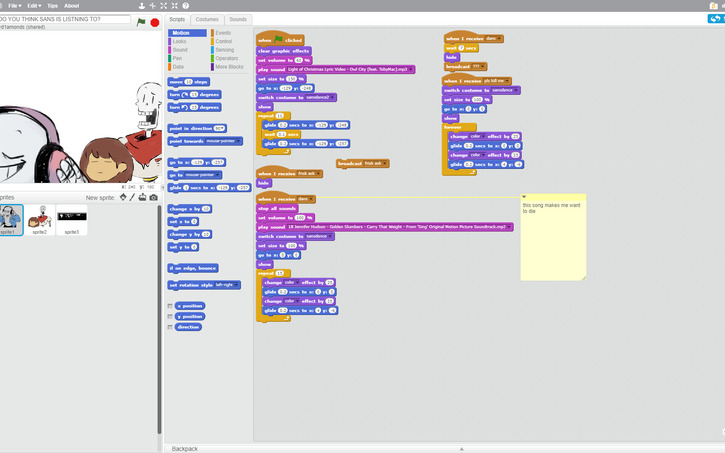
Task: Click the 'turn counterclockwise 15 degrees' palette block
Action: point(194,107)
